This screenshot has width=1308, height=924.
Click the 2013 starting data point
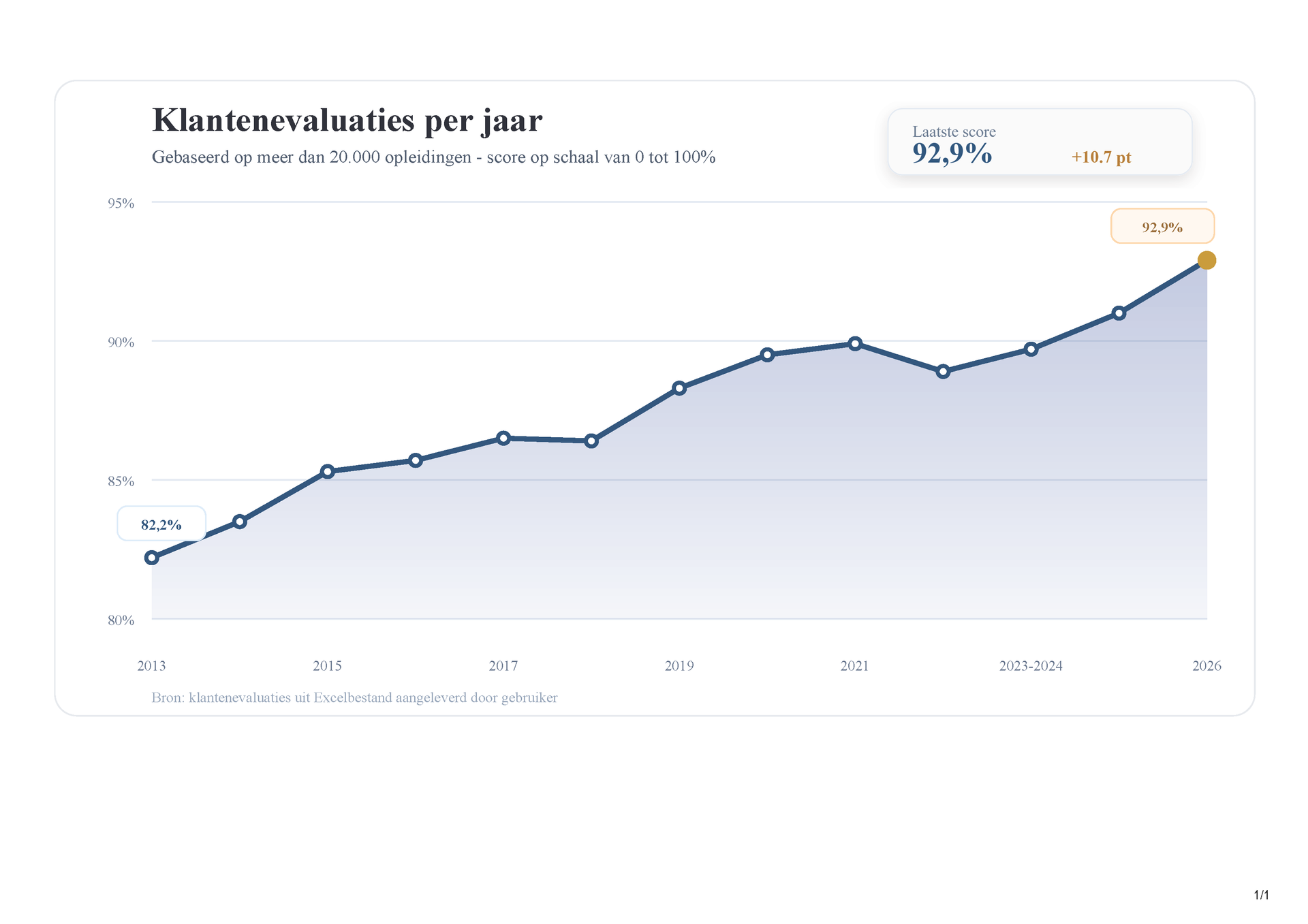pyautogui.click(x=152, y=558)
